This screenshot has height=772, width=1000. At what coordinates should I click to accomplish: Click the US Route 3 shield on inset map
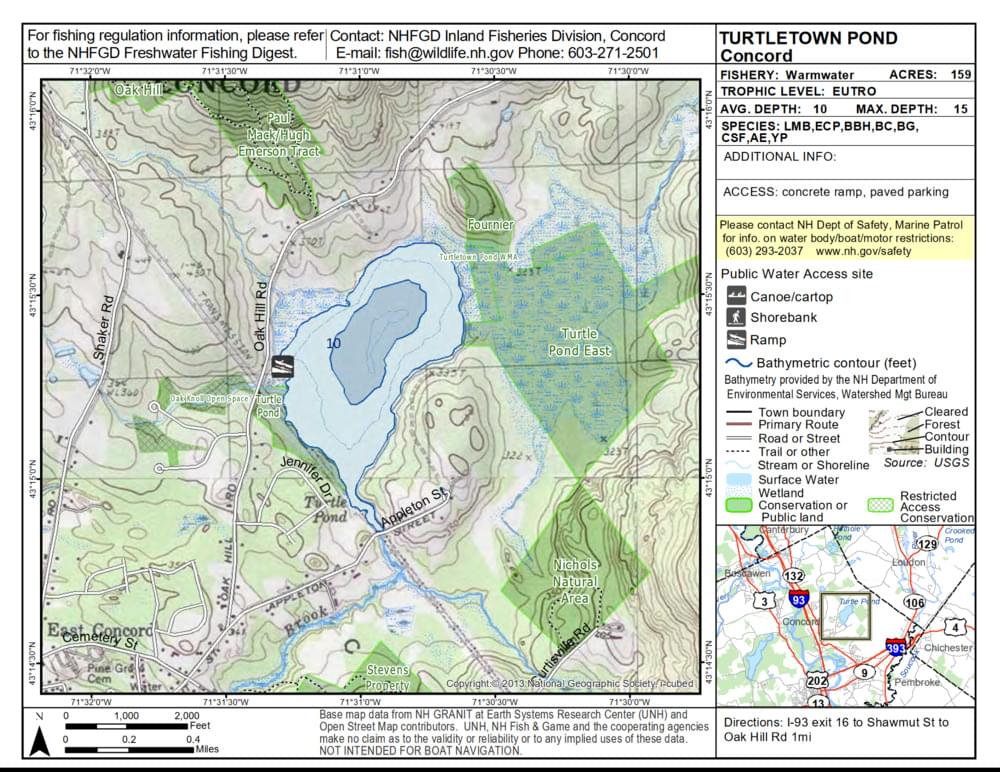point(765,600)
